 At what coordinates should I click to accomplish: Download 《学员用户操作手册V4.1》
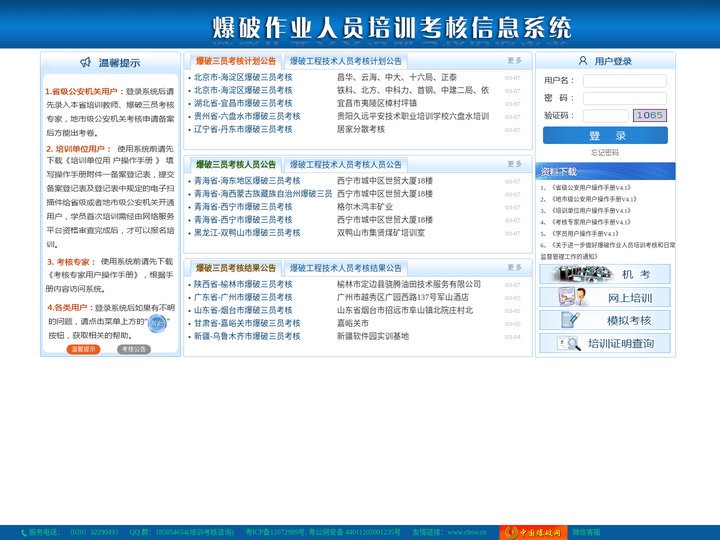(x=585, y=233)
